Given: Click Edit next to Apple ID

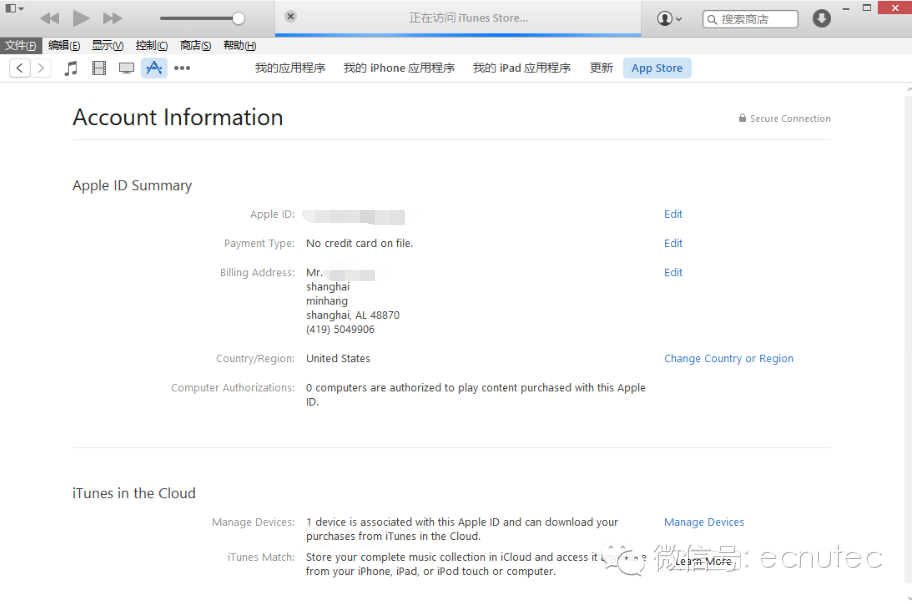Looking at the screenshot, I should (x=674, y=214).
